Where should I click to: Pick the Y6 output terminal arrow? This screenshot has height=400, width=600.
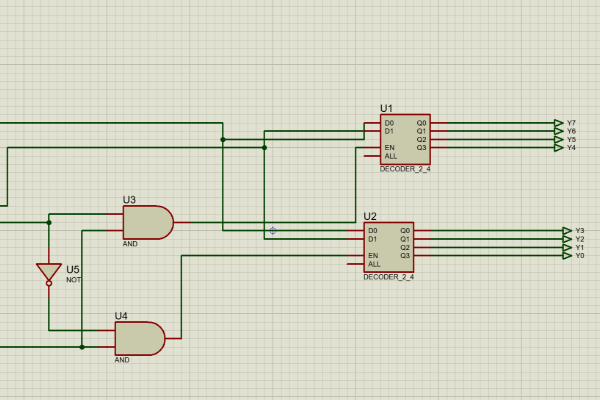[x=558, y=131]
